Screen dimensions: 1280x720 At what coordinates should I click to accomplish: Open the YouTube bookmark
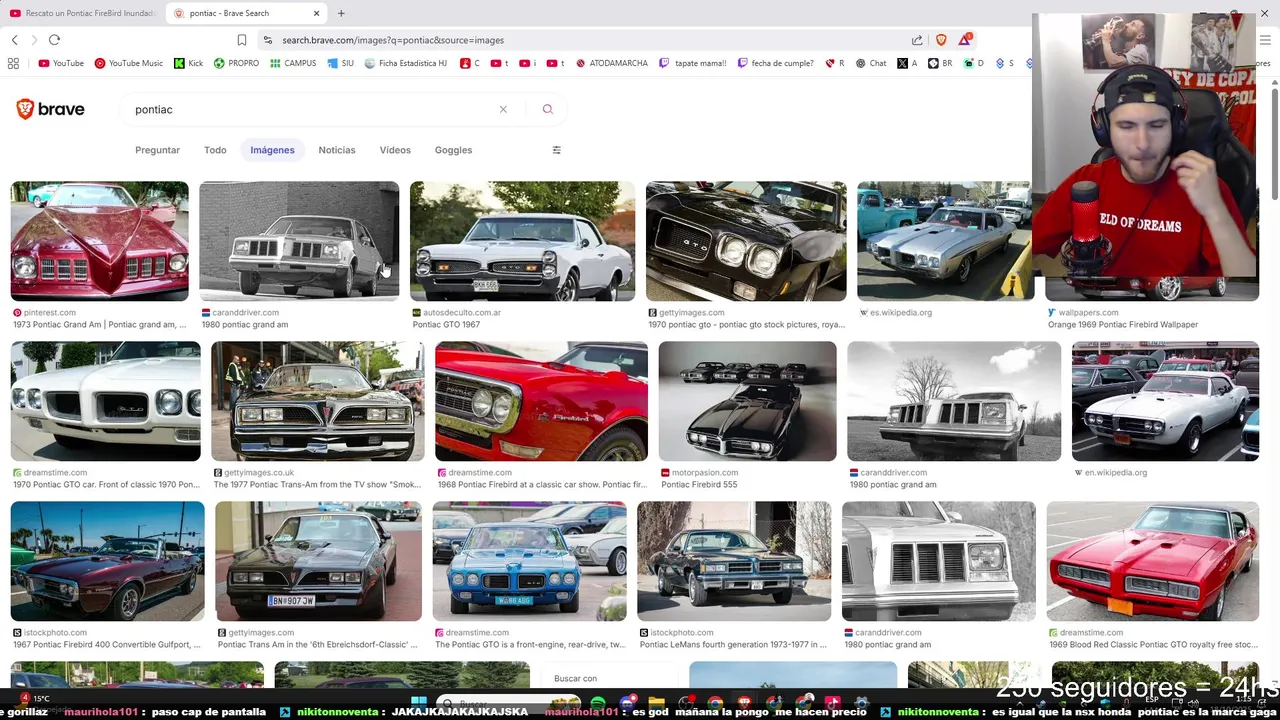pos(61,63)
